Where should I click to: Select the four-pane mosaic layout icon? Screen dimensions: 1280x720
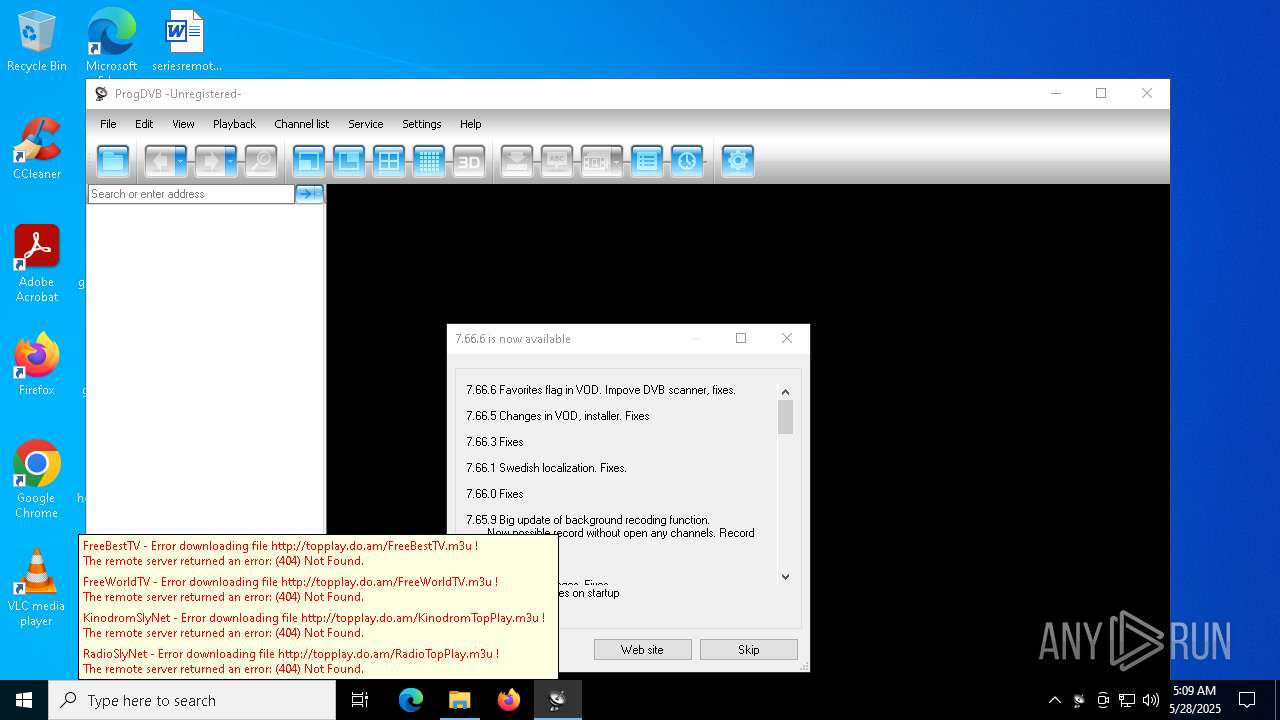tap(389, 161)
